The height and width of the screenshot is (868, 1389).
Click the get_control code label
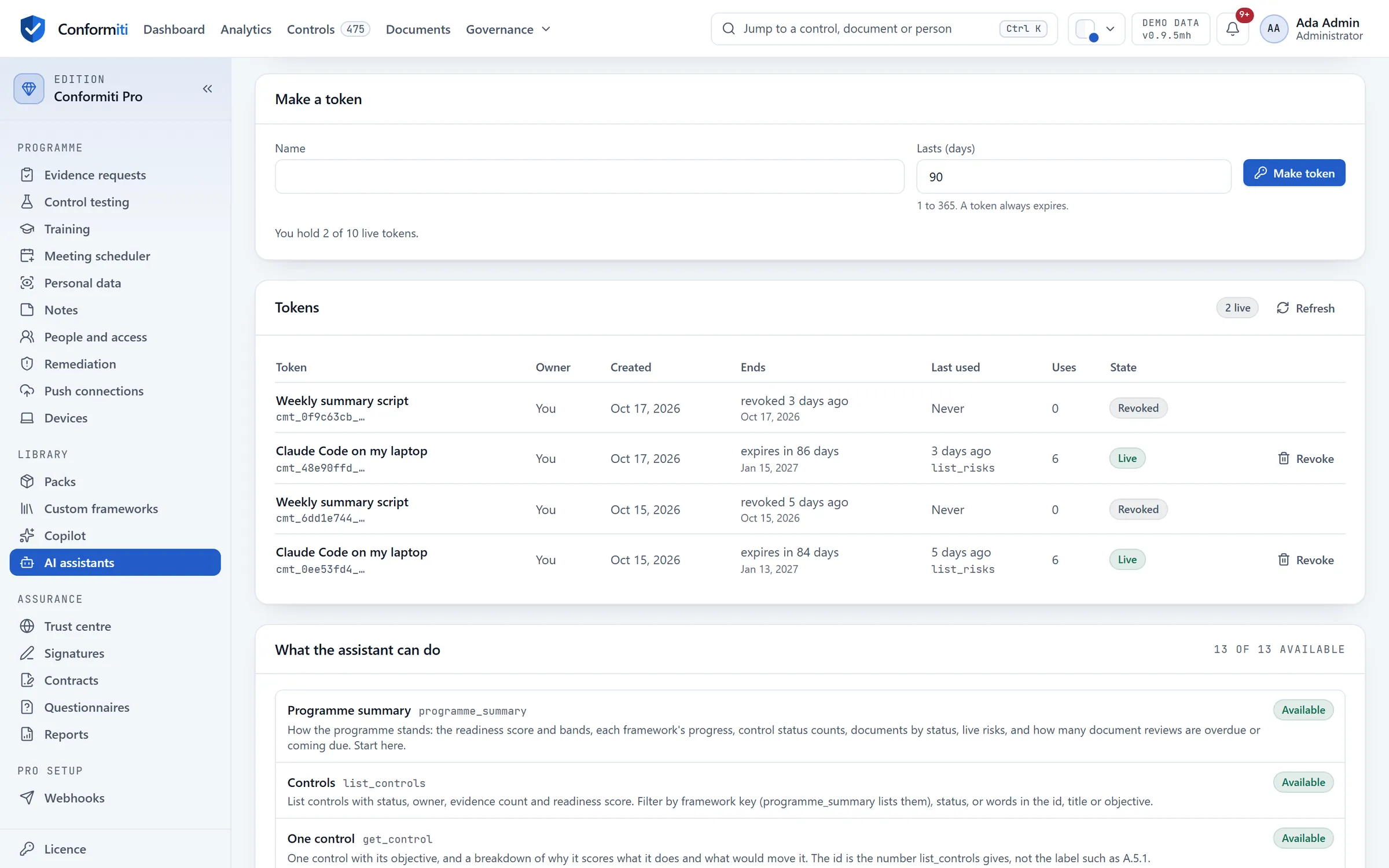(x=397, y=839)
